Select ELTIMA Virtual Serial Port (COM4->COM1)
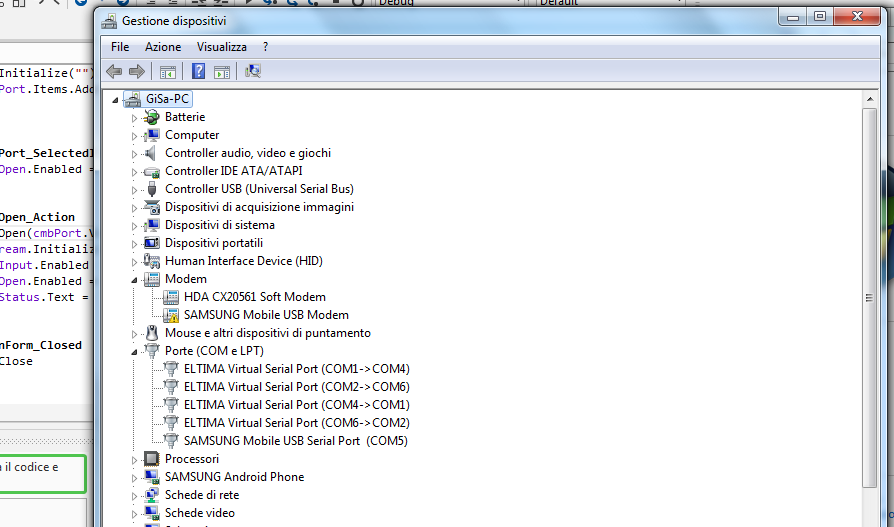The width and height of the screenshot is (894, 527). 296,405
